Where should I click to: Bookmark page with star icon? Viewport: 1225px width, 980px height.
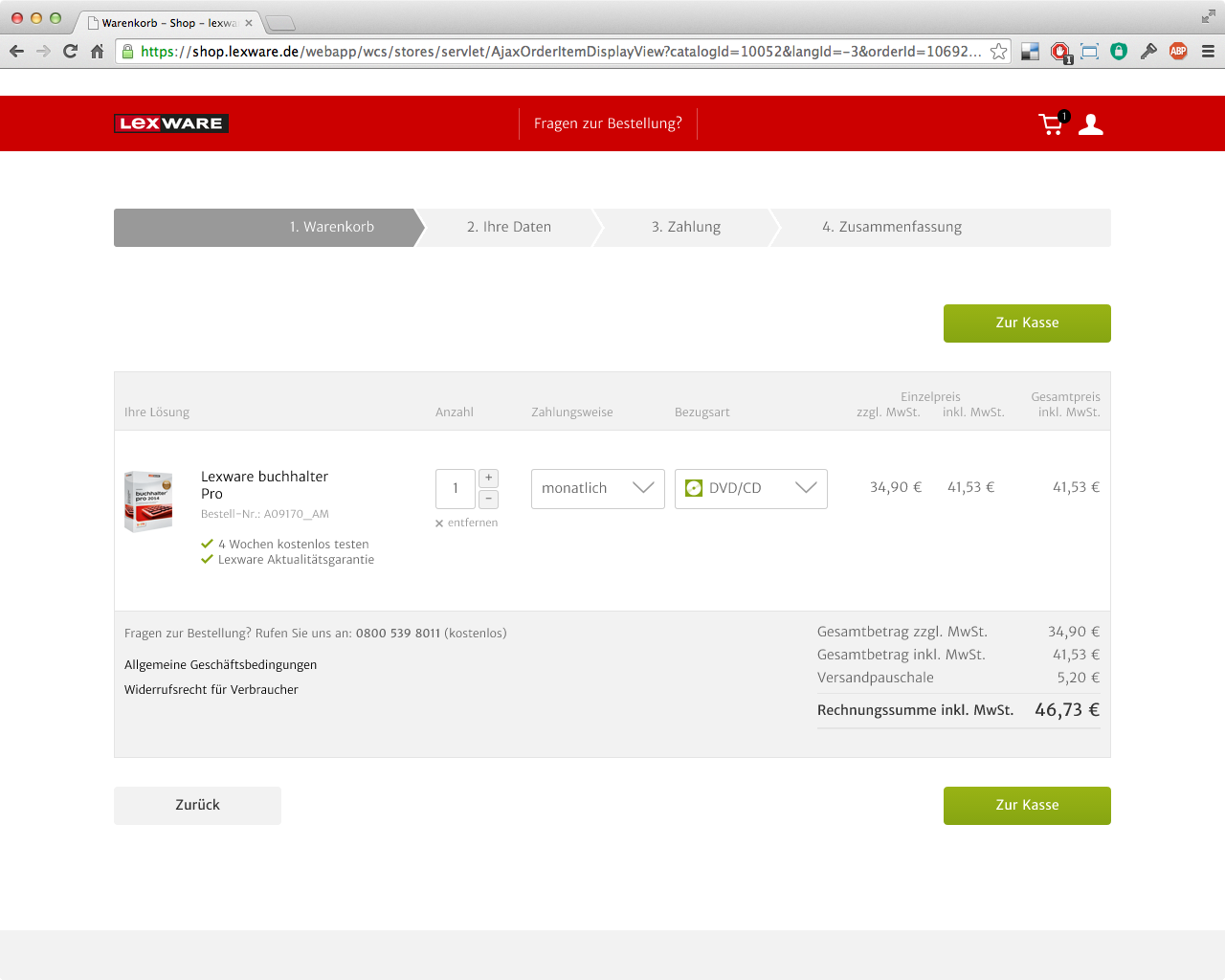click(x=998, y=52)
